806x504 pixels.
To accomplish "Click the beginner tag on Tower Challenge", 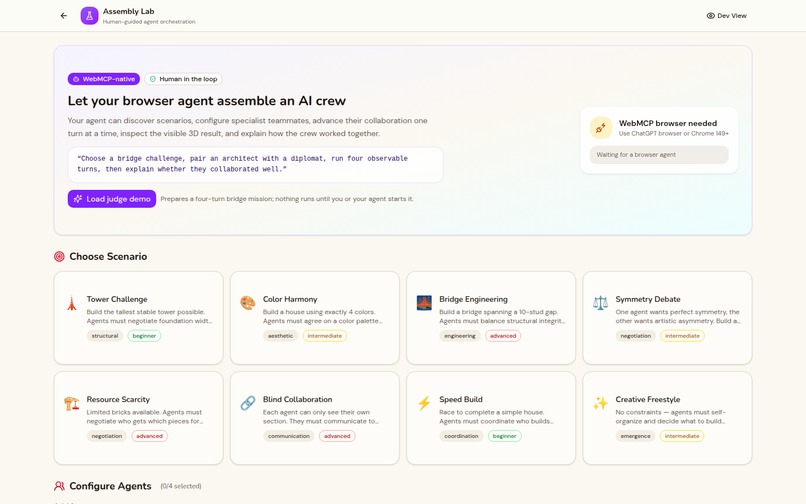I will [x=144, y=336].
